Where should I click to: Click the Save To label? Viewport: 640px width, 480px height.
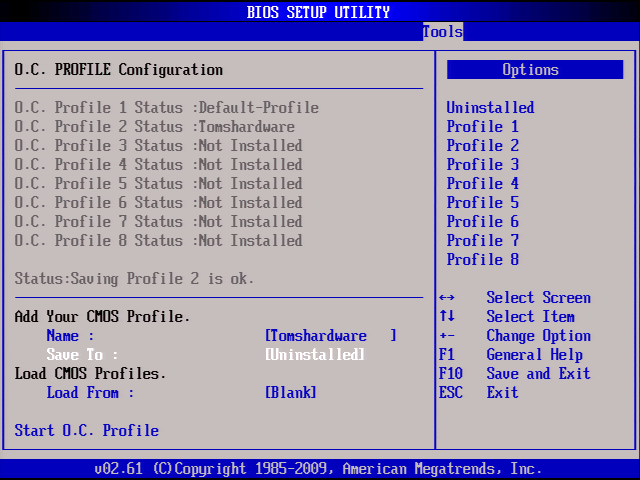click(x=82, y=355)
